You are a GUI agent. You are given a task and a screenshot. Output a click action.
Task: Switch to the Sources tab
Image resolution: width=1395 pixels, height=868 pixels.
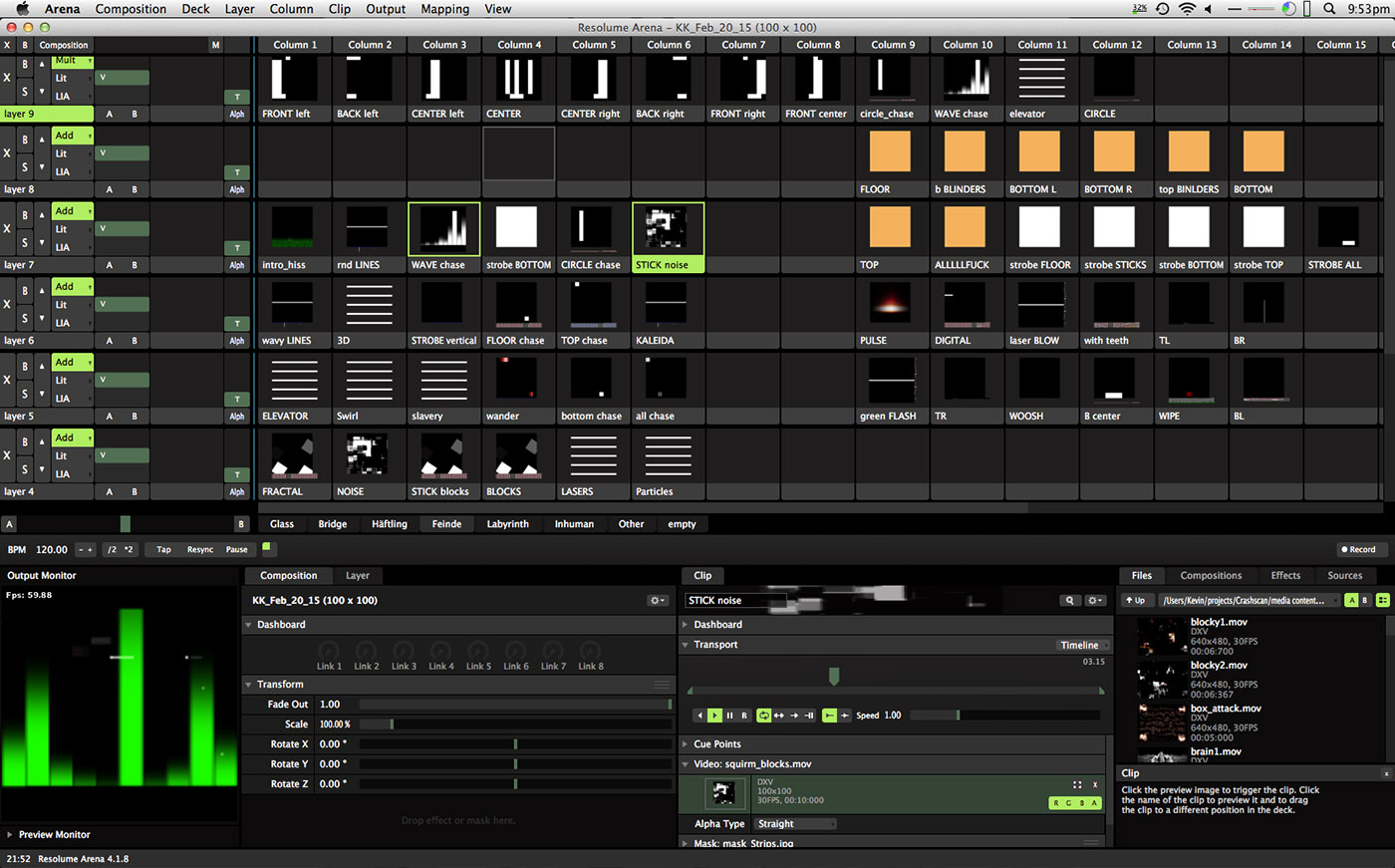pos(1344,576)
